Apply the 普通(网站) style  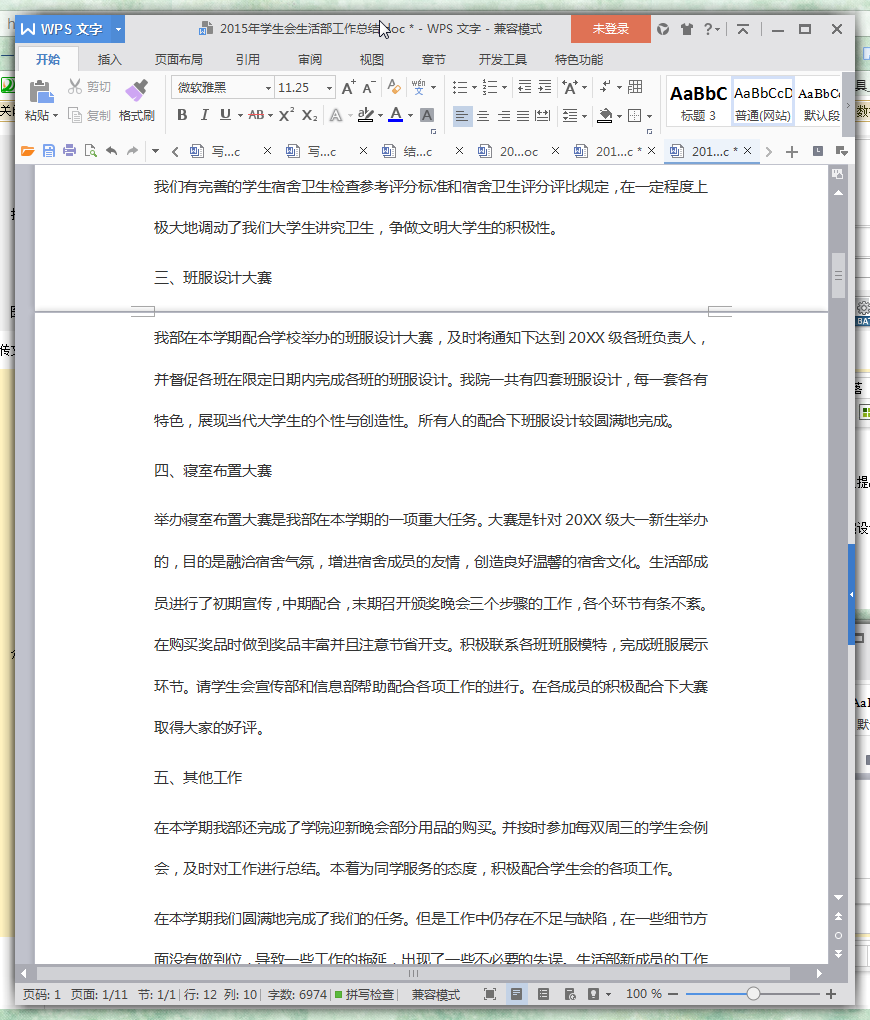tap(763, 101)
